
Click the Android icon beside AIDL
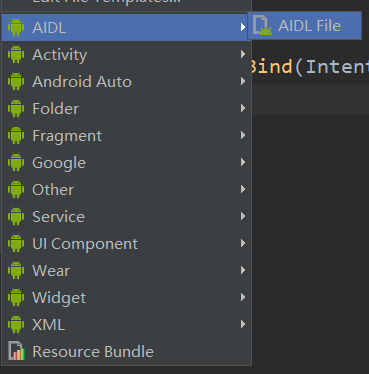[16, 27]
